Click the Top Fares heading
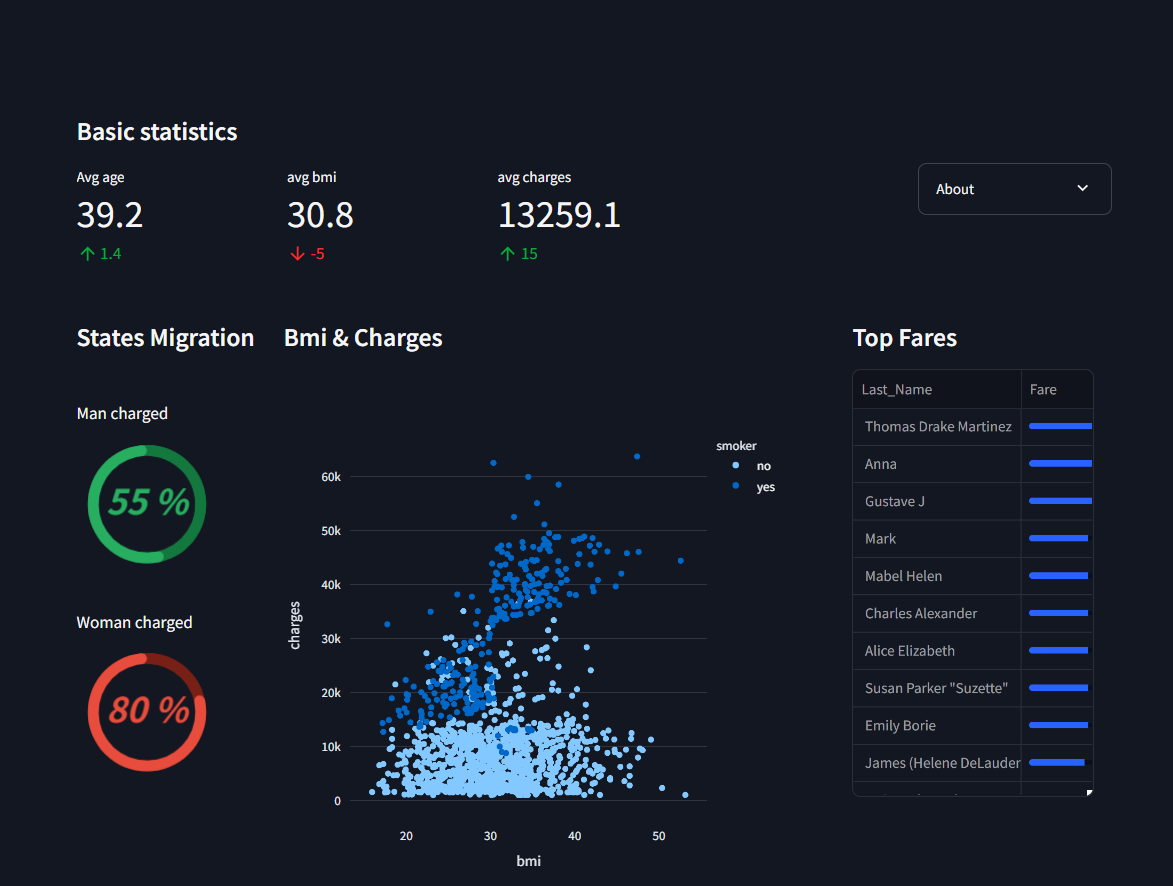 coord(904,337)
